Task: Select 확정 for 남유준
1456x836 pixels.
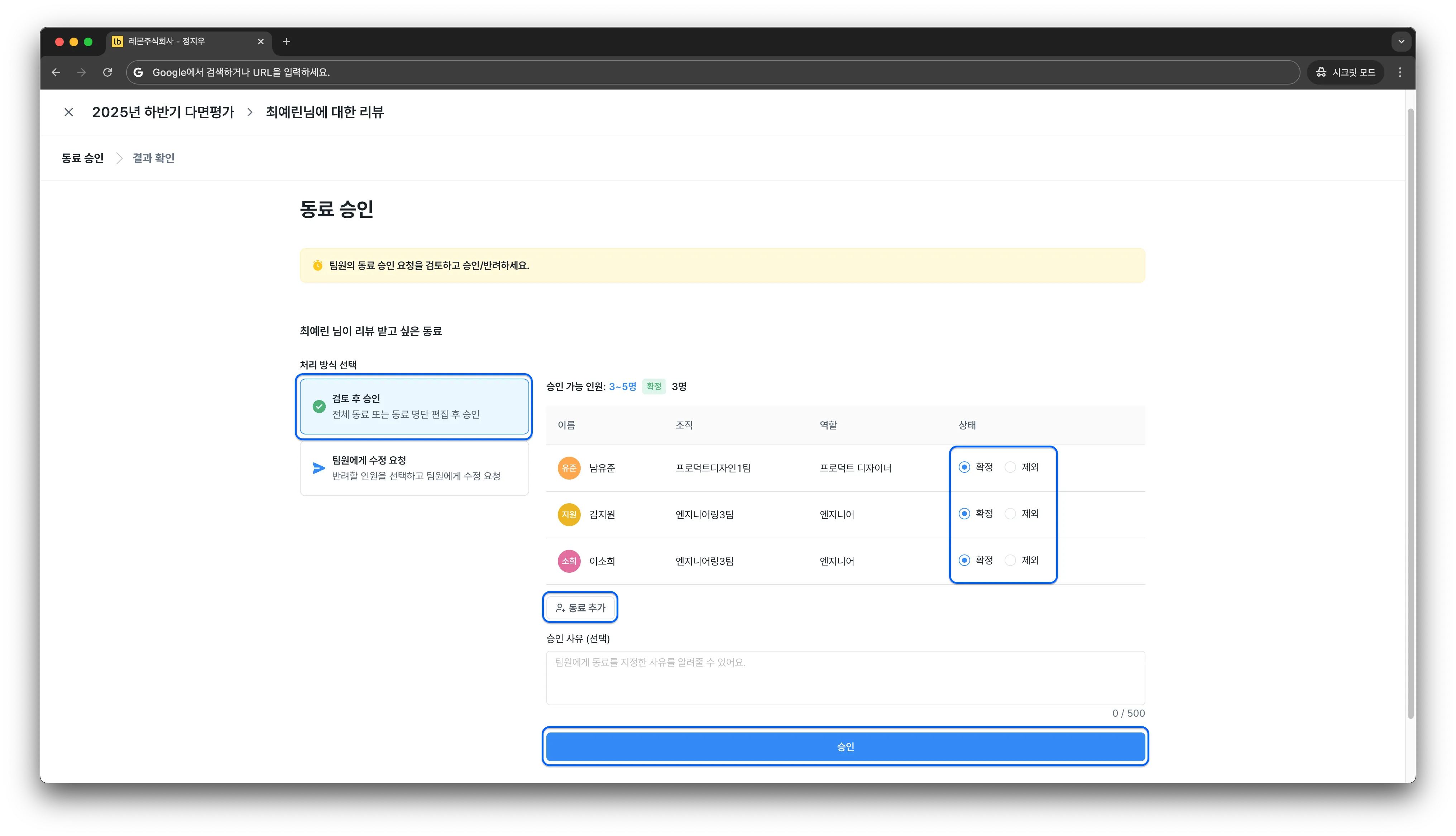Action: [964, 467]
